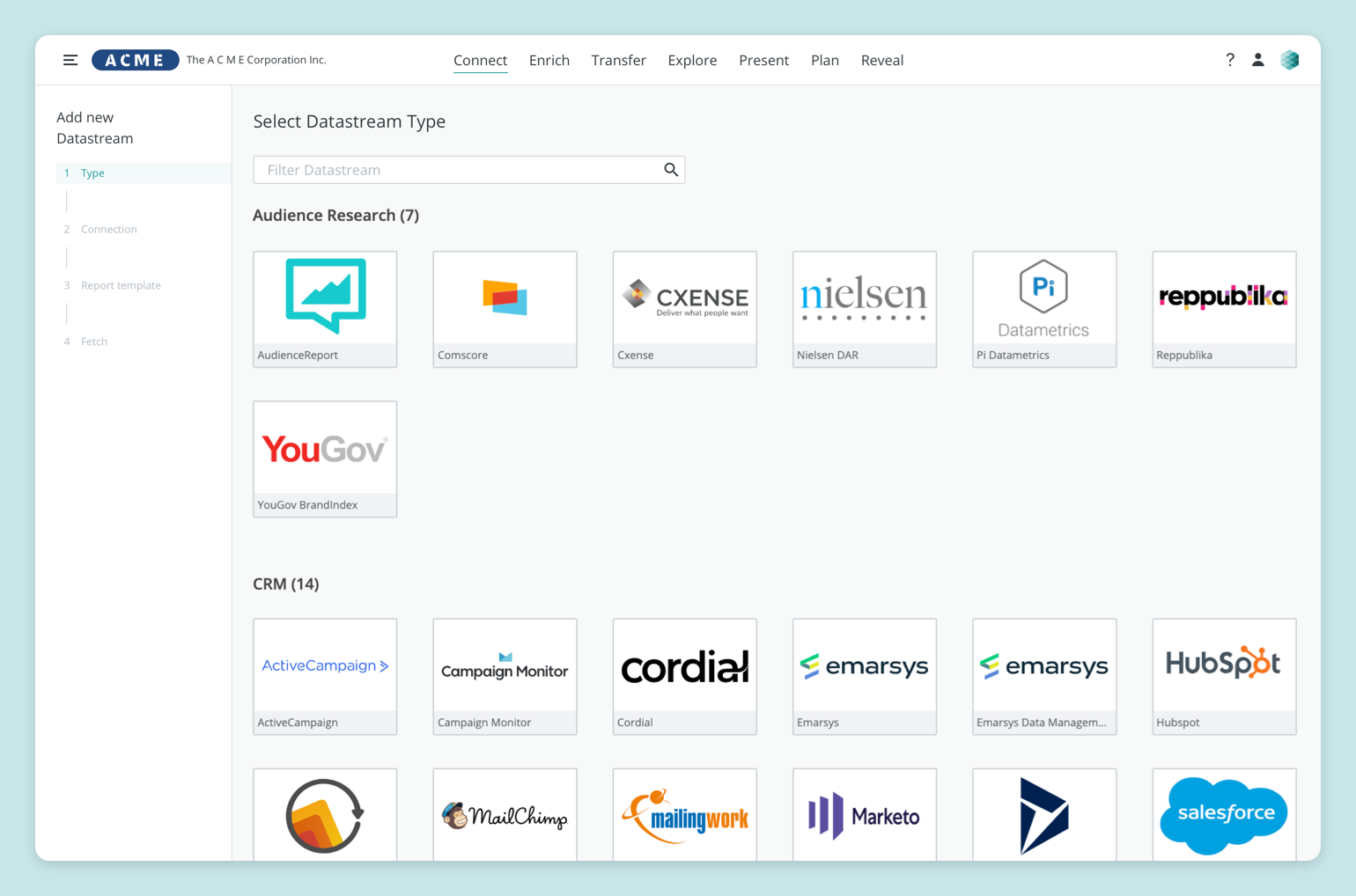Select the Marketo logo tile
This screenshot has width=1356, height=896.
(x=864, y=815)
